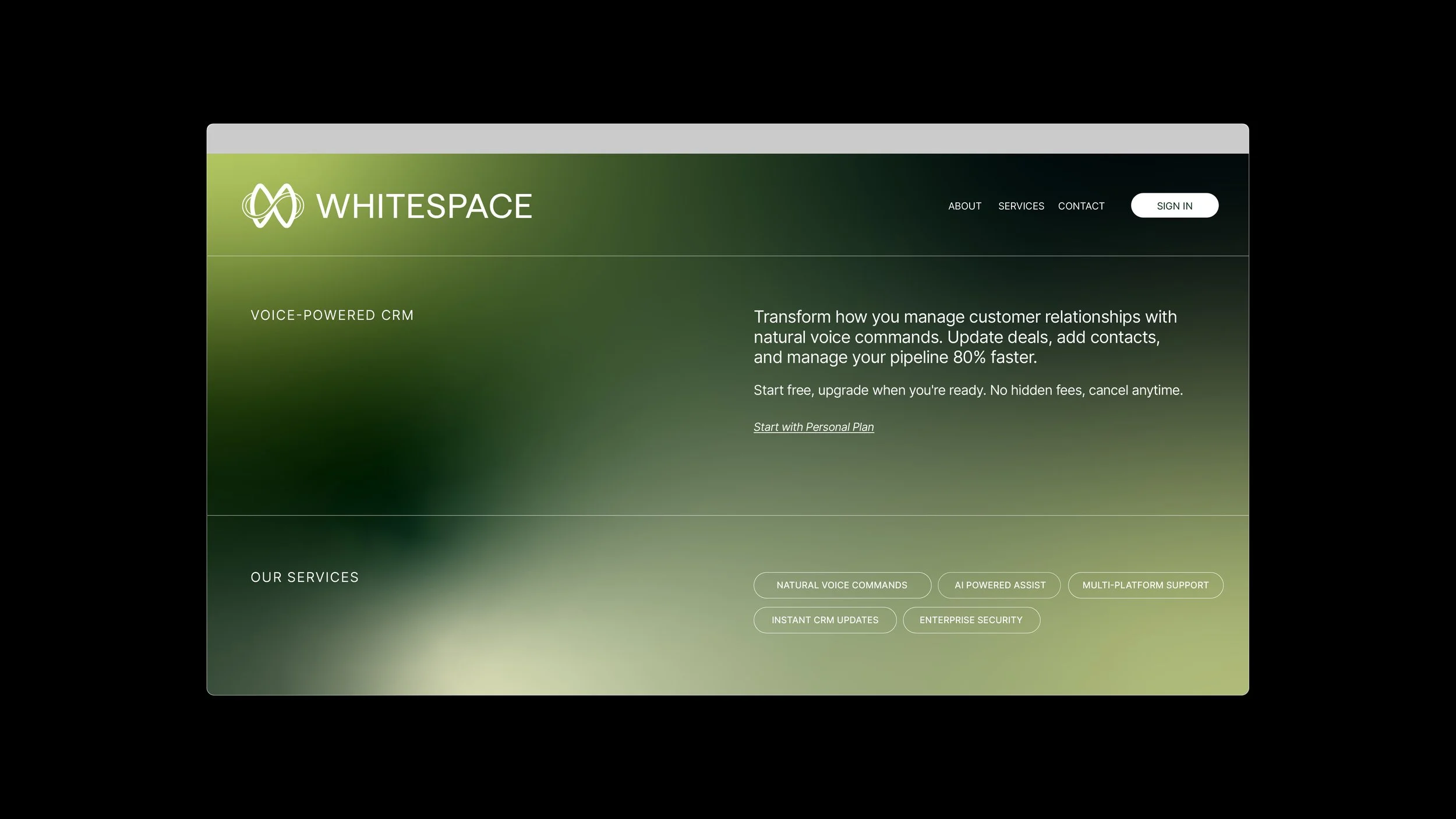Click the 'Transform how you manage' paragraph

point(964,337)
